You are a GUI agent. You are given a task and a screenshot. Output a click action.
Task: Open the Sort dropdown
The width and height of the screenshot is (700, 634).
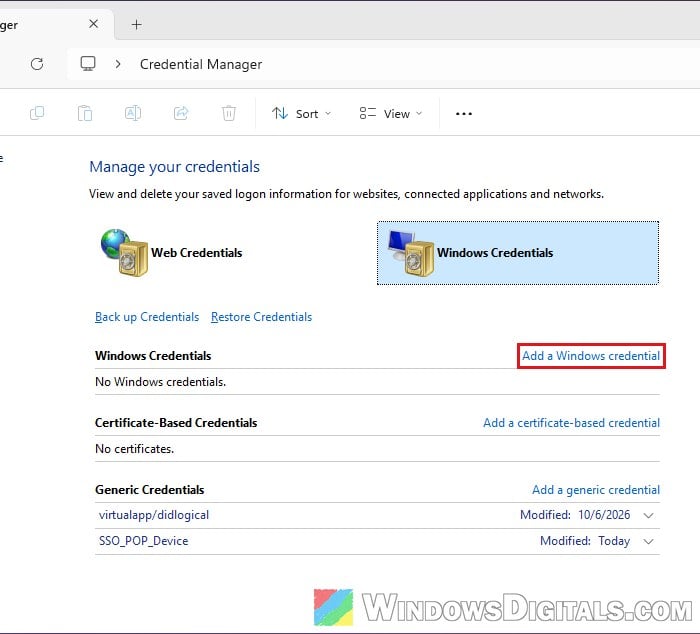tap(301, 113)
